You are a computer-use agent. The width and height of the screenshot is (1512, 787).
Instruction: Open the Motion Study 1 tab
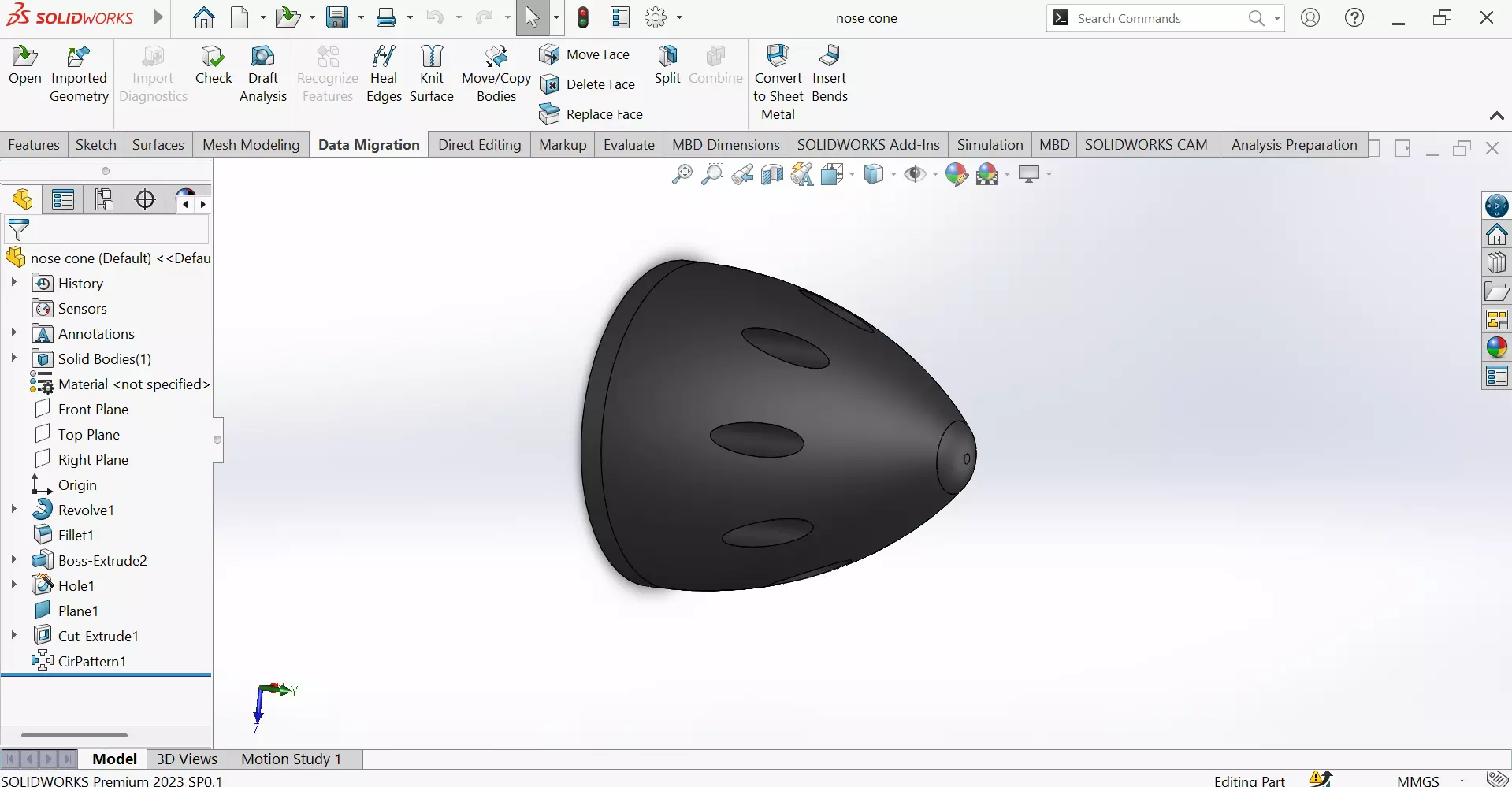292,759
